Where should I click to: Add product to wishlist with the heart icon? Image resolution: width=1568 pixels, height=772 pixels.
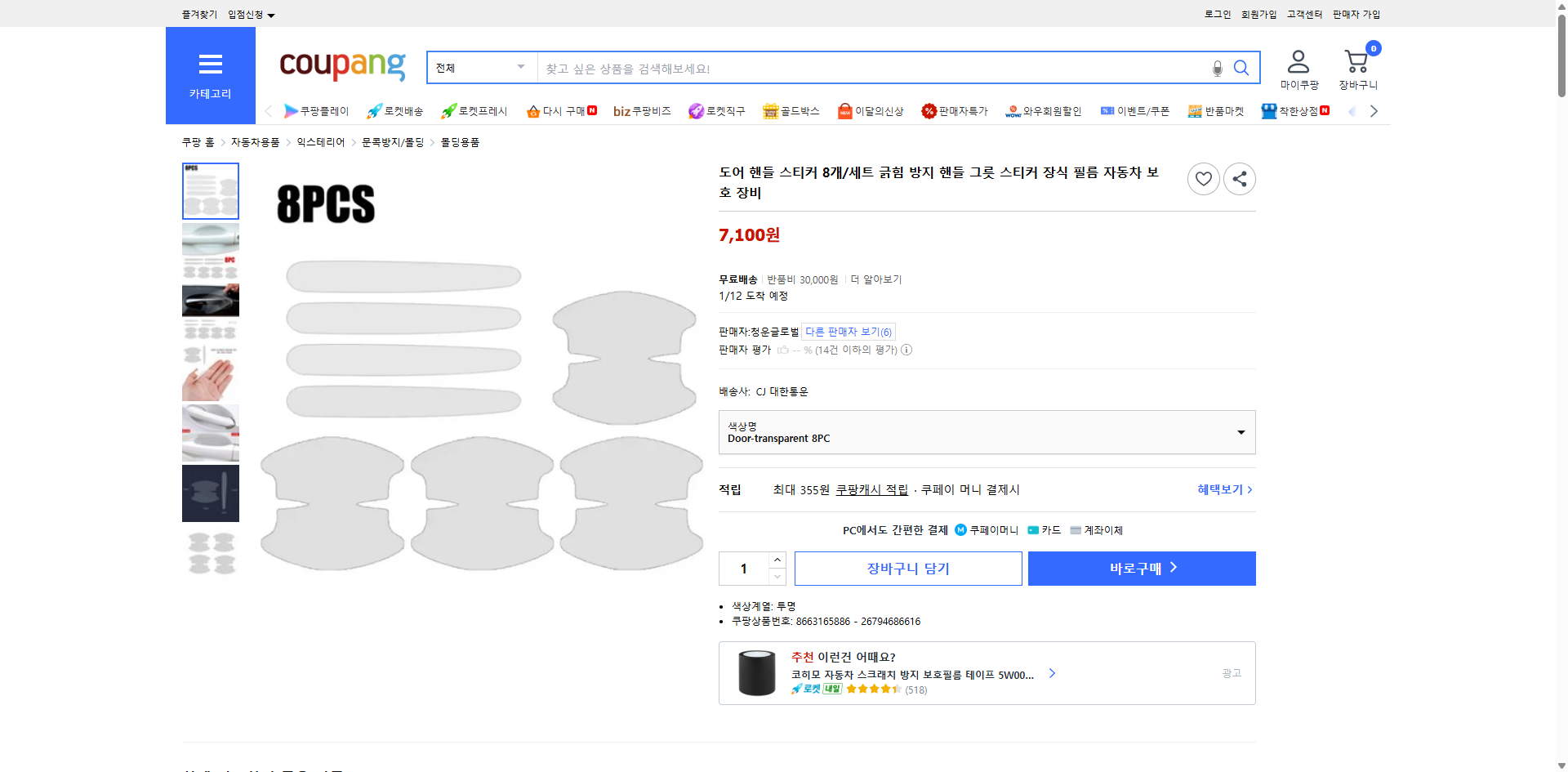[x=1203, y=178]
